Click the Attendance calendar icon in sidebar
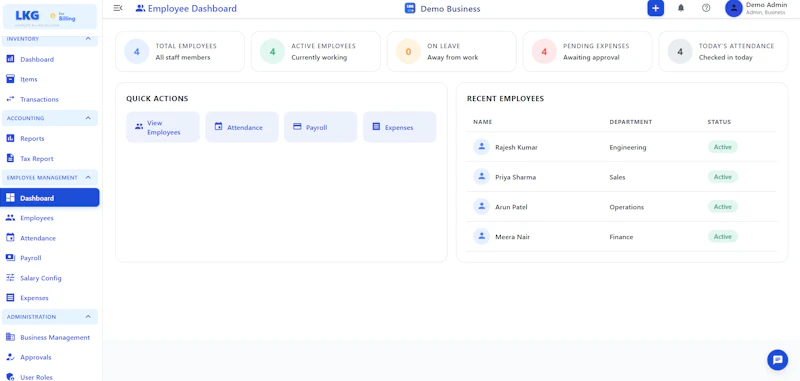The image size is (800, 381). pyautogui.click(x=10, y=238)
